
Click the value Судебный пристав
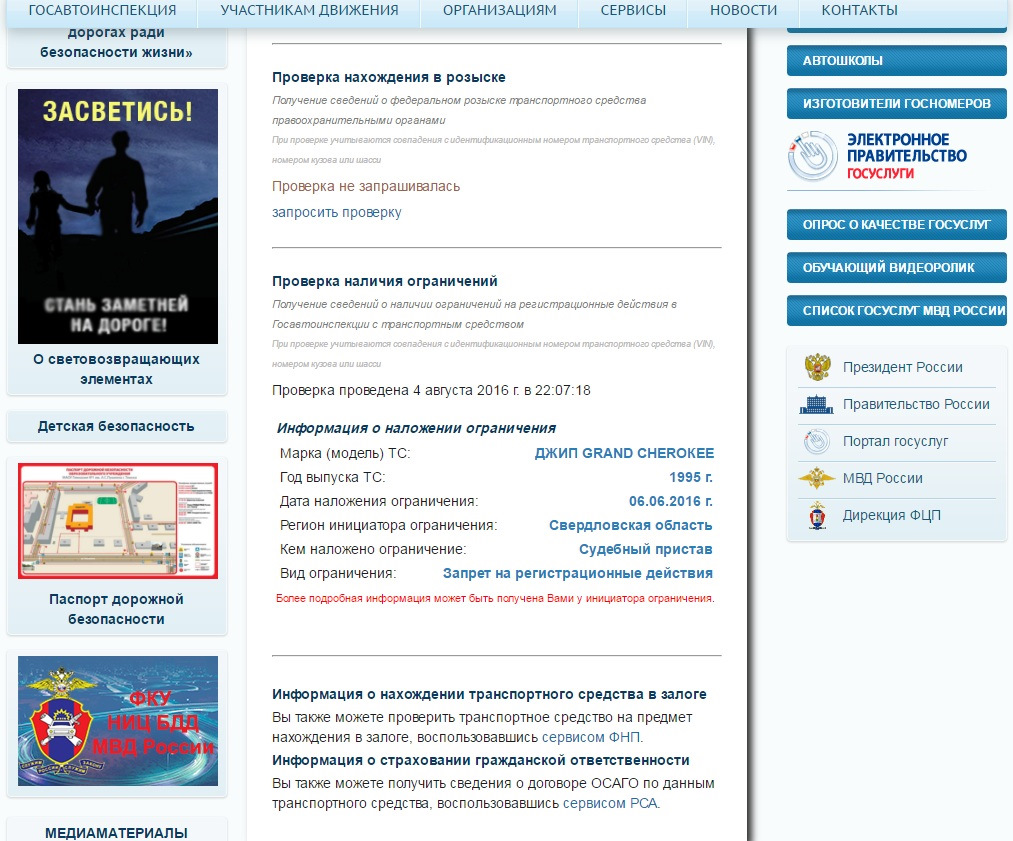click(645, 549)
